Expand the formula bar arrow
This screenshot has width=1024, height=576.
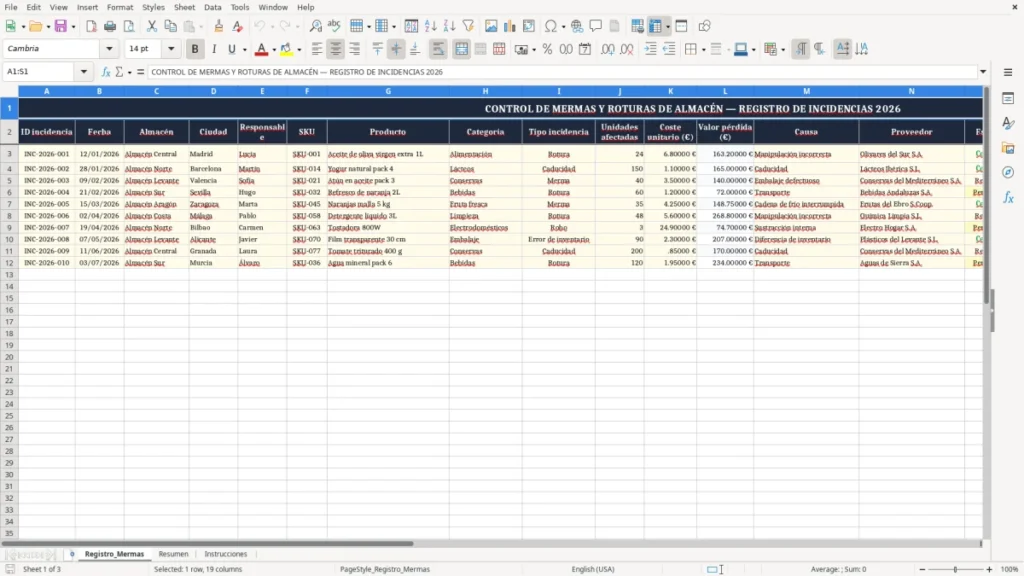pyautogui.click(x=983, y=72)
